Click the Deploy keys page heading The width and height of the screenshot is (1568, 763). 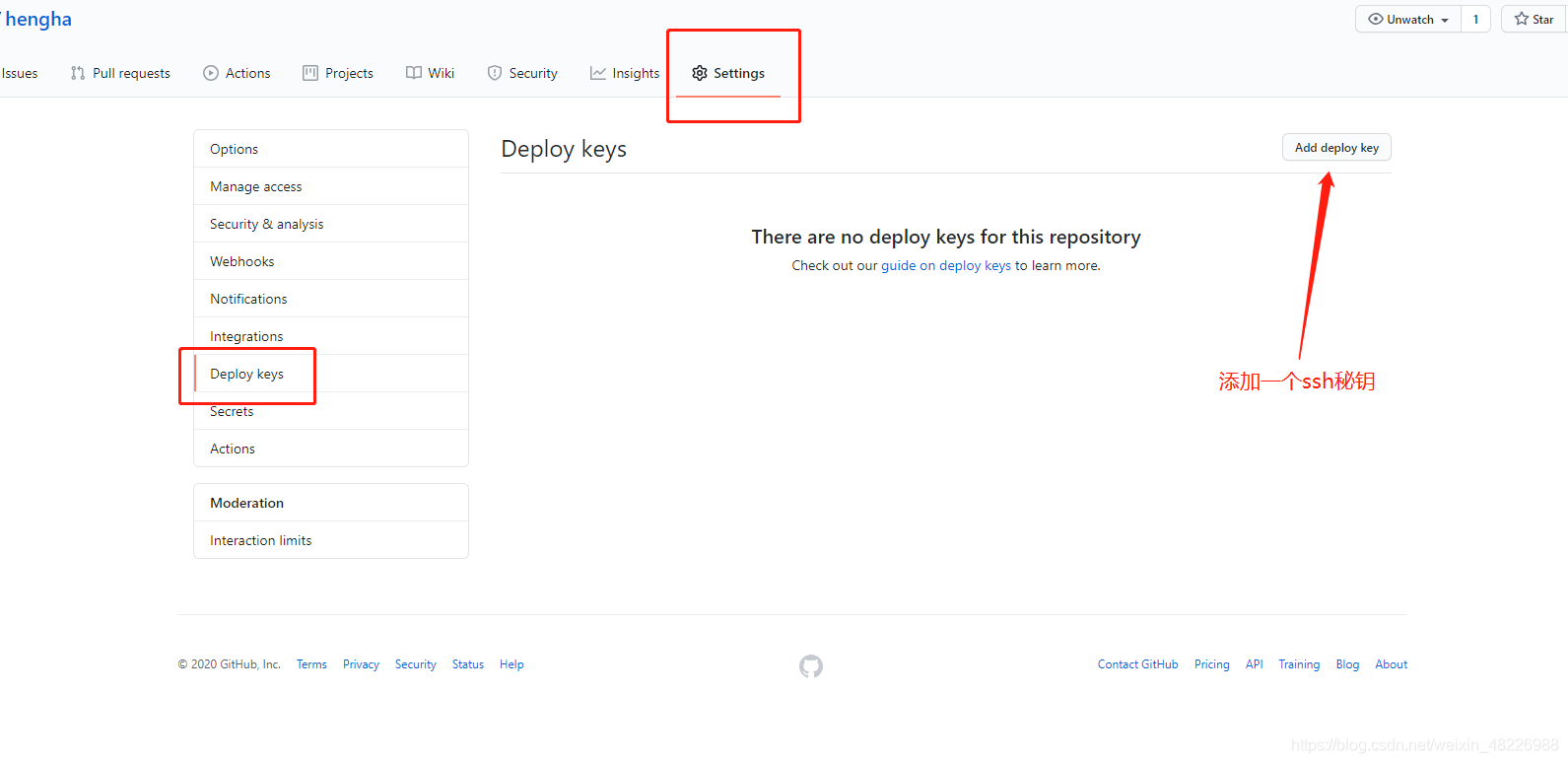click(x=564, y=149)
